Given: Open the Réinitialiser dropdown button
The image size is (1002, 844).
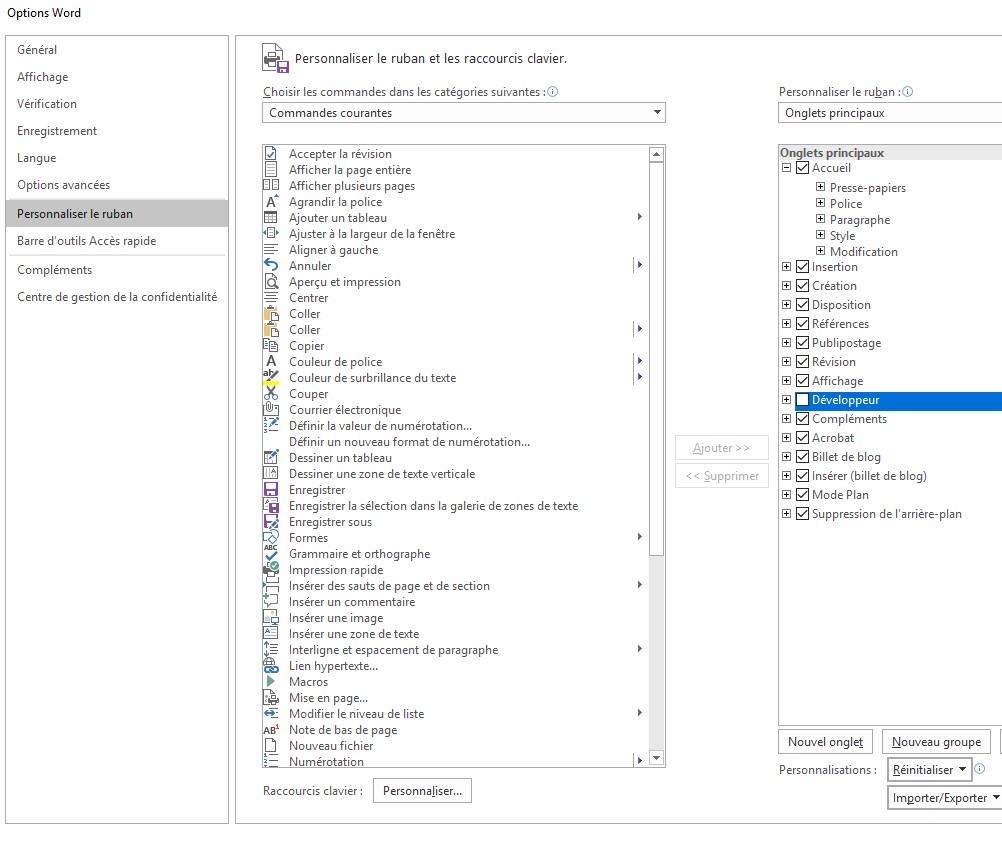Looking at the screenshot, I should [x=929, y=770].
